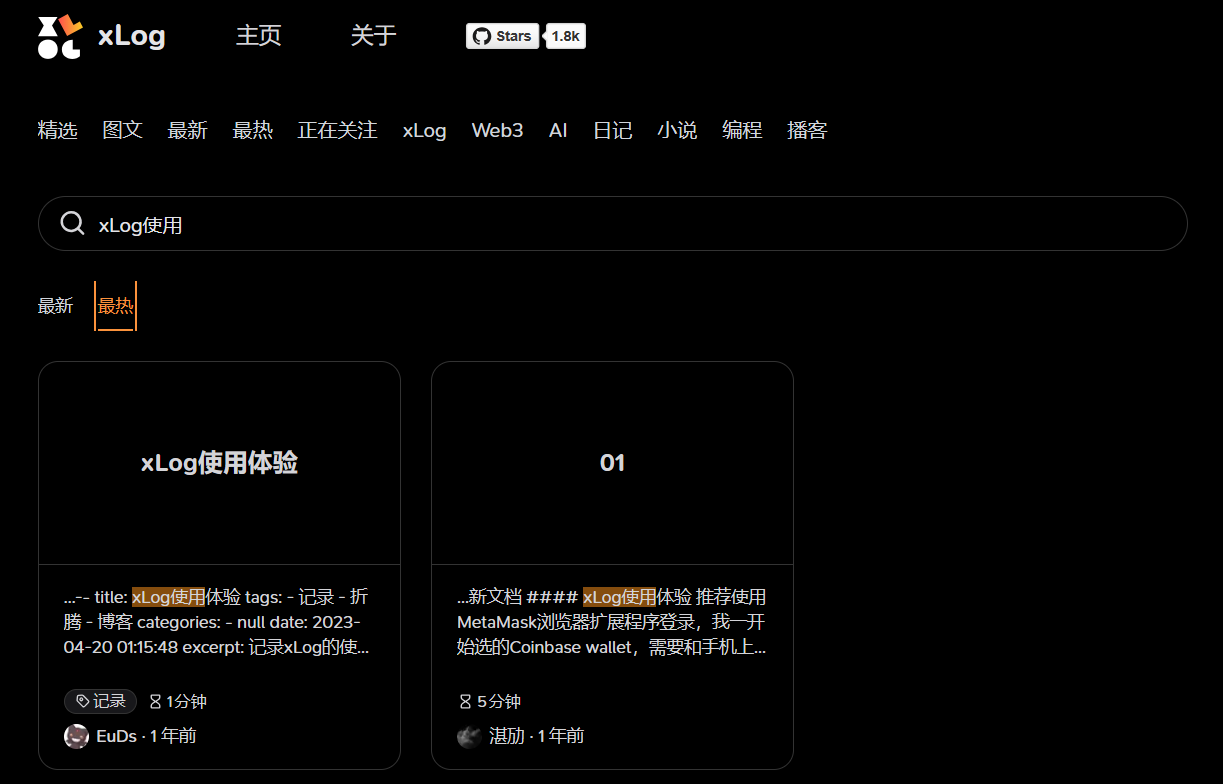The width and height of the screenshot is (1223, 784).
Task: Select the 最新 category in top row
Action: pyautogui.click(x=188, y=130)
